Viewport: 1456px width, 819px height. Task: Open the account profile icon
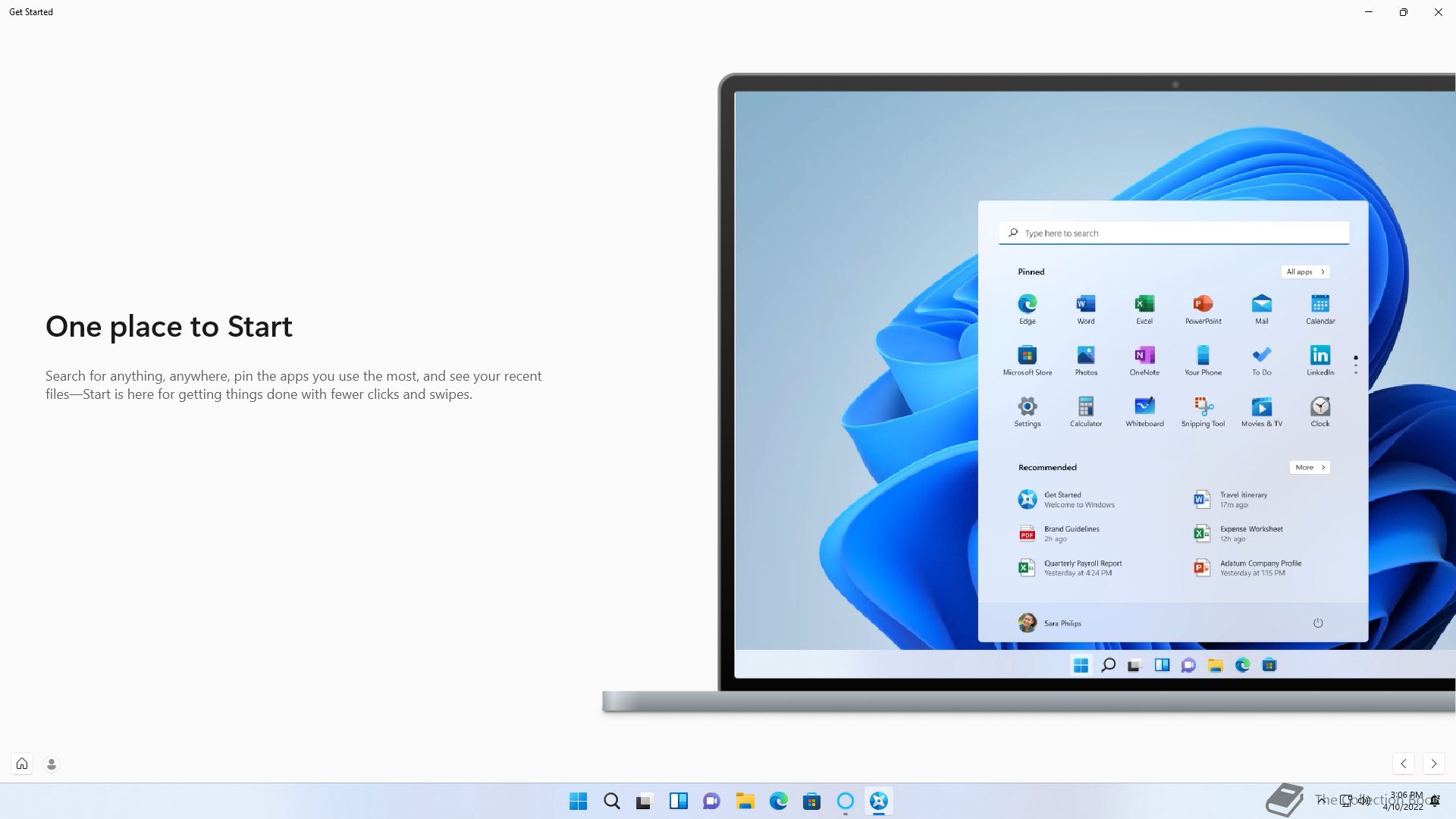coord(52,764)
